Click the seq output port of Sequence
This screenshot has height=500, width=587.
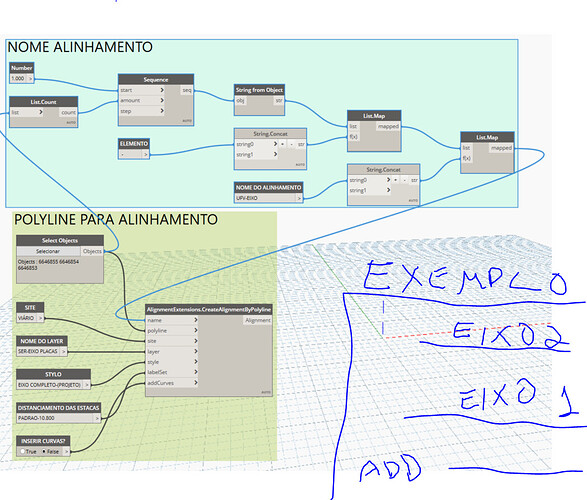(187, 90)
